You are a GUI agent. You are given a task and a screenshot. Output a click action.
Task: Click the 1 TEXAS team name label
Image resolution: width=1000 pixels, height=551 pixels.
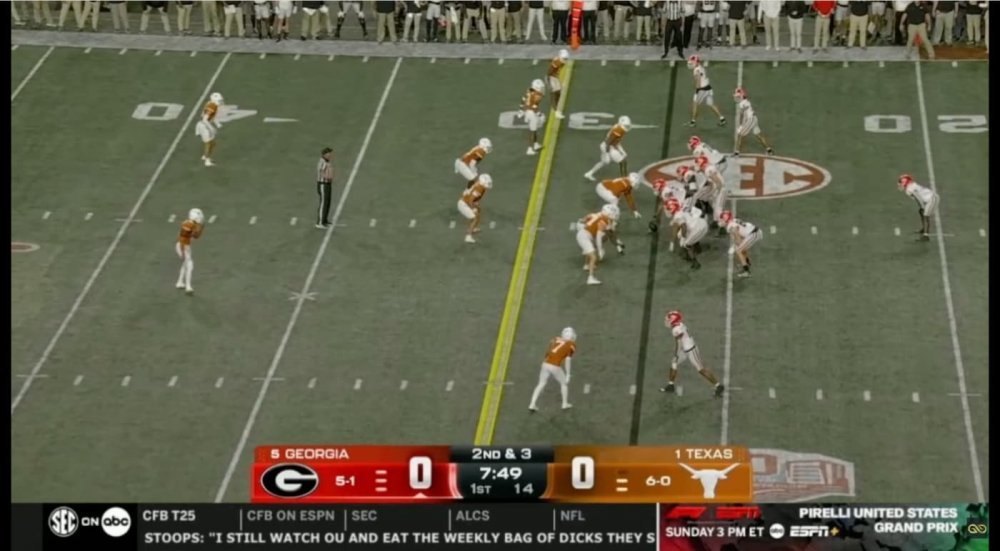click(703, 454)
